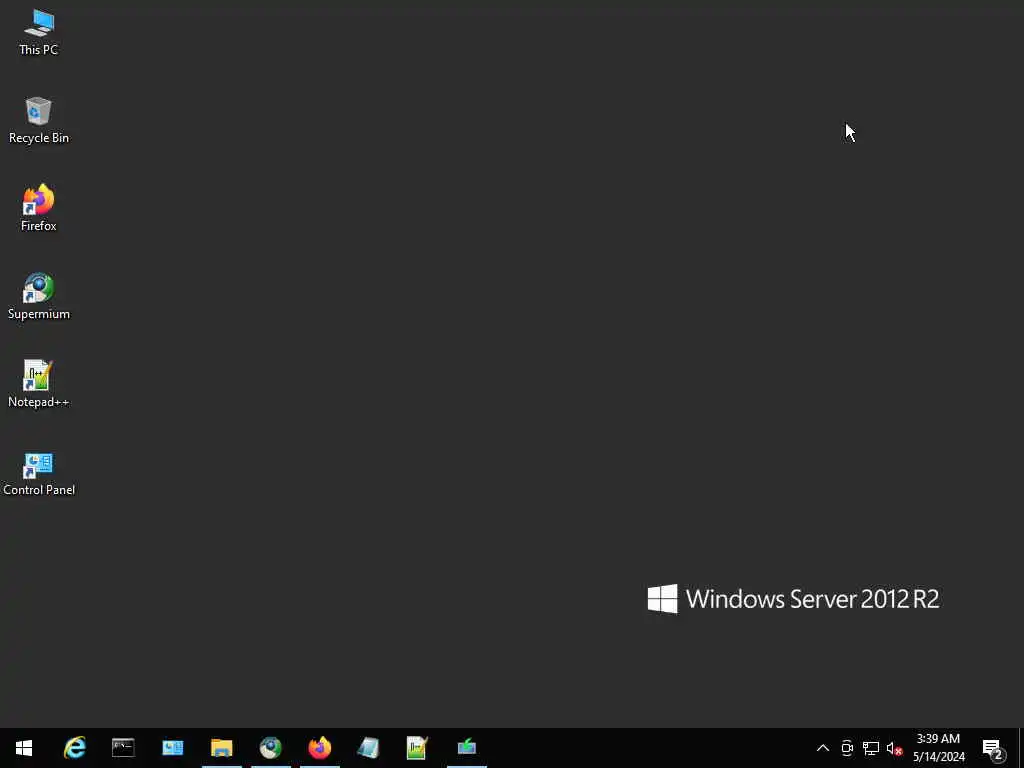Viewport: 1024px width, 768px height.
Task: Launch Internet Explorer from the taskbar
Action: 74,748
